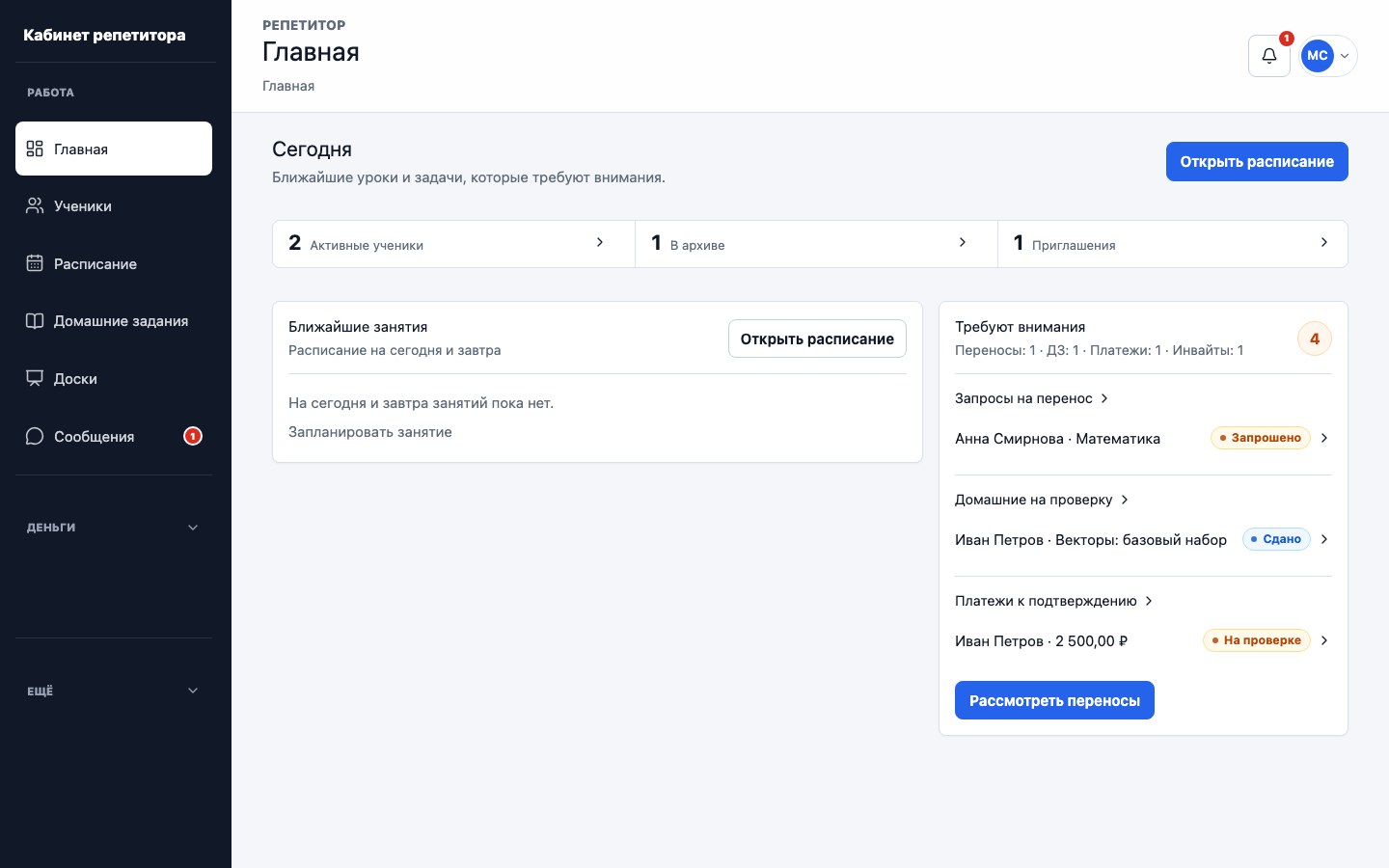Click the chevron on the Векторы: базовый набор row
The image size is (1389, 868).
[x=1324, y=539]
